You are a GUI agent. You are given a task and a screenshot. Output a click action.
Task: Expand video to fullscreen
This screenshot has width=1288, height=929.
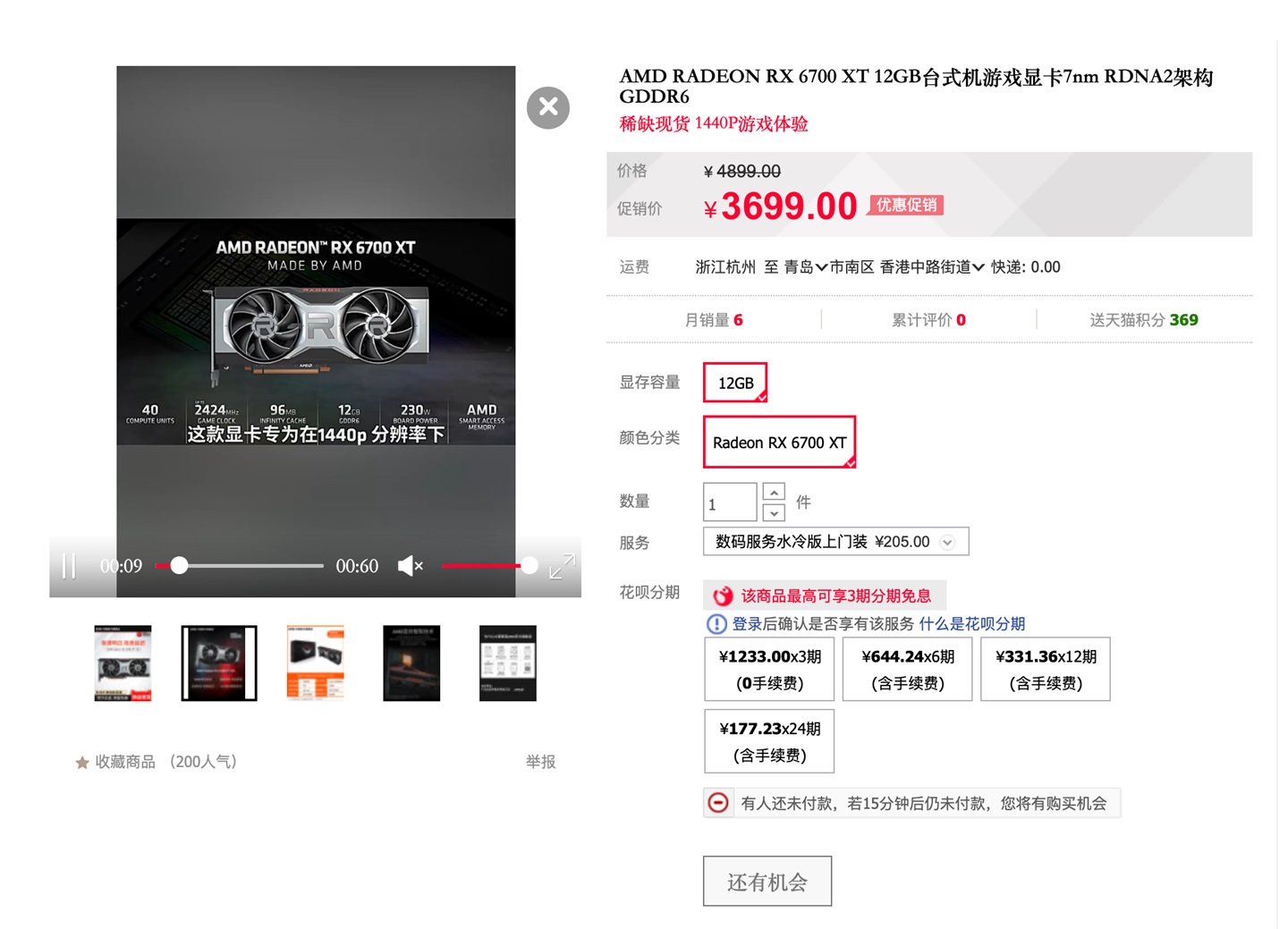562,566
